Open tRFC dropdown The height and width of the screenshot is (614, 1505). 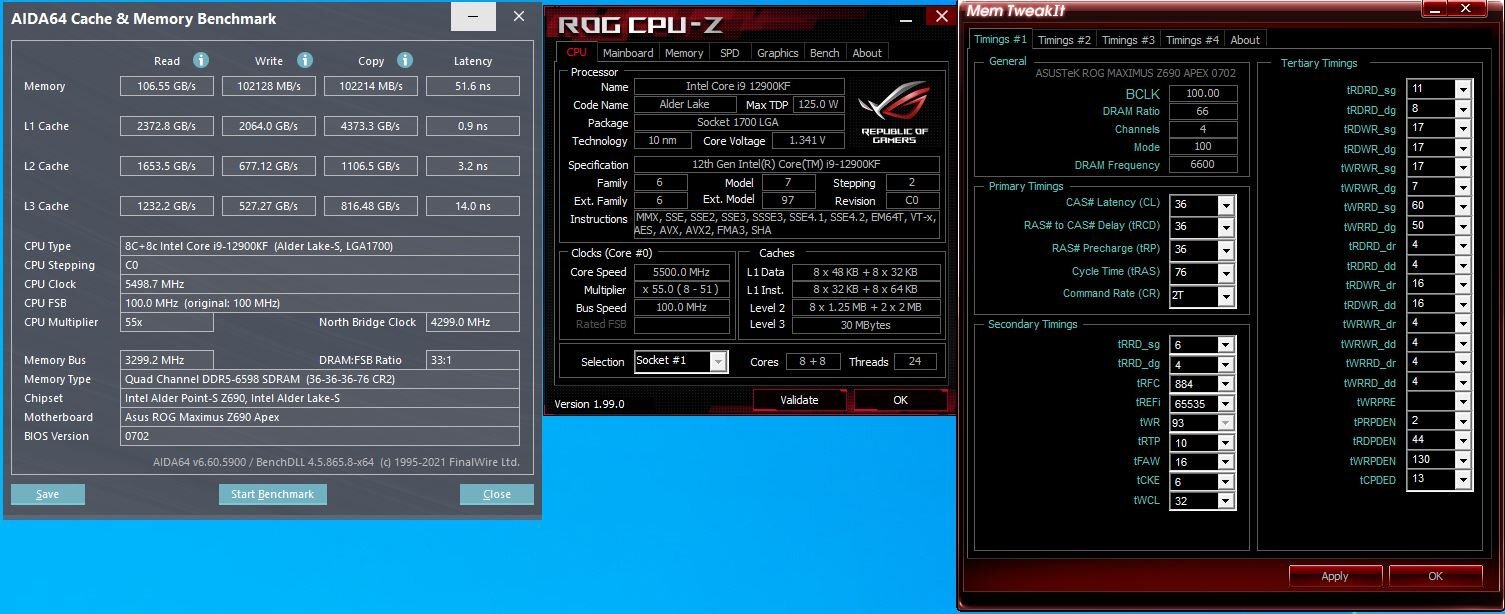click(x=1226, y=384)
